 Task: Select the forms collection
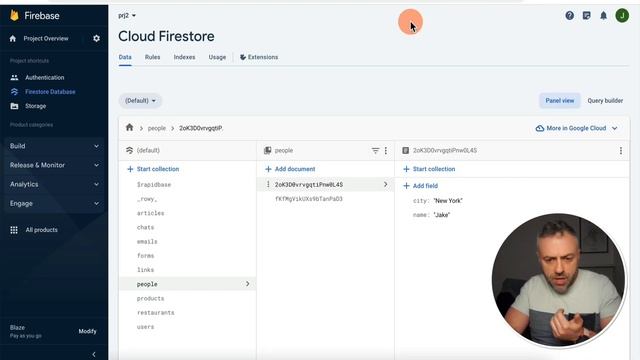(x=145, y=256)
